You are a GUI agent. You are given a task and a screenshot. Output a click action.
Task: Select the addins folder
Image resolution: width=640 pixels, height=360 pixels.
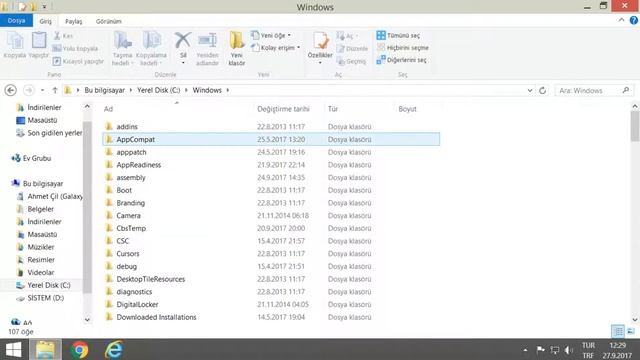tap(271, 127)
